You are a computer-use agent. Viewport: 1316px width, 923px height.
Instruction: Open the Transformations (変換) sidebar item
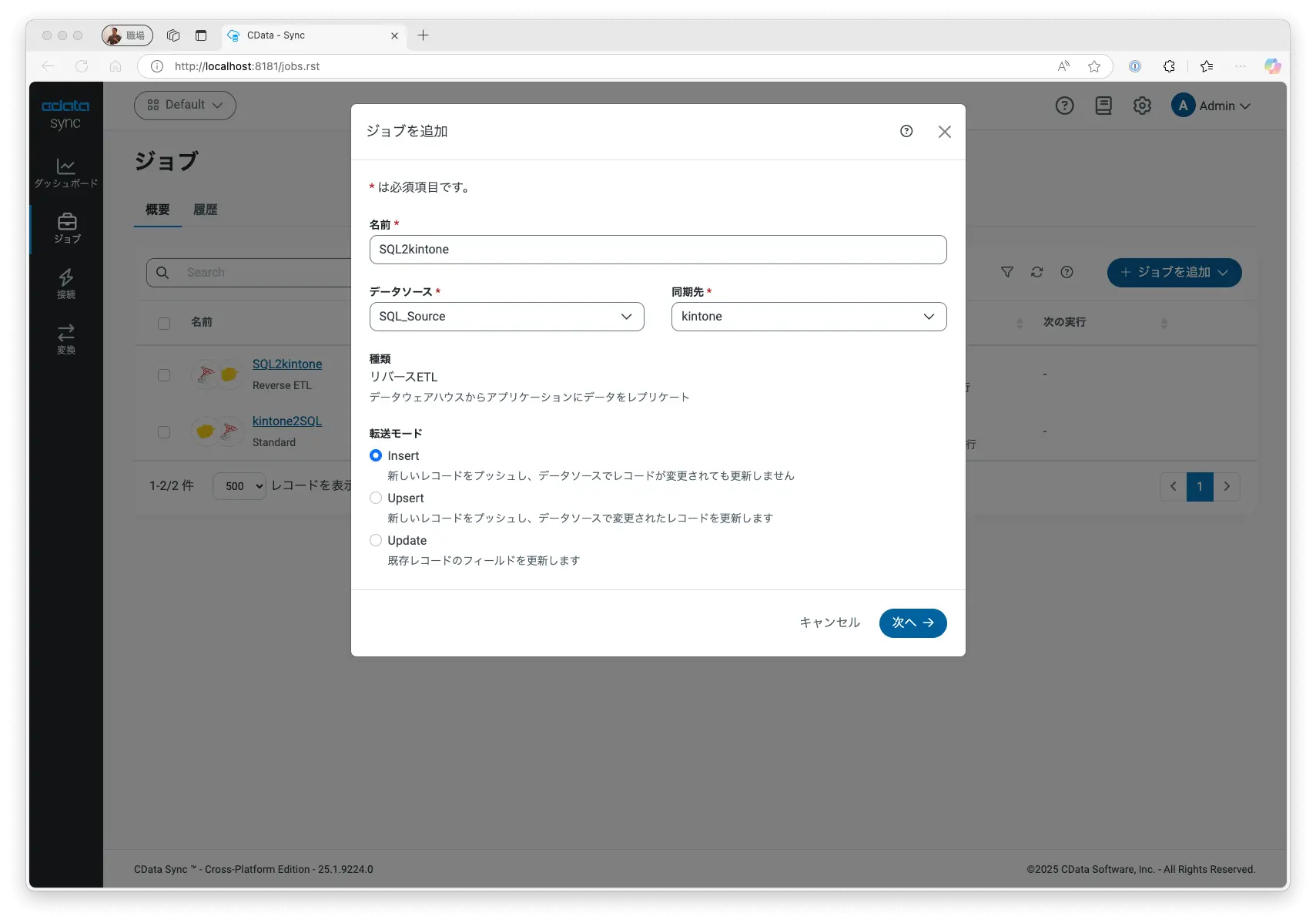(66, 340)
